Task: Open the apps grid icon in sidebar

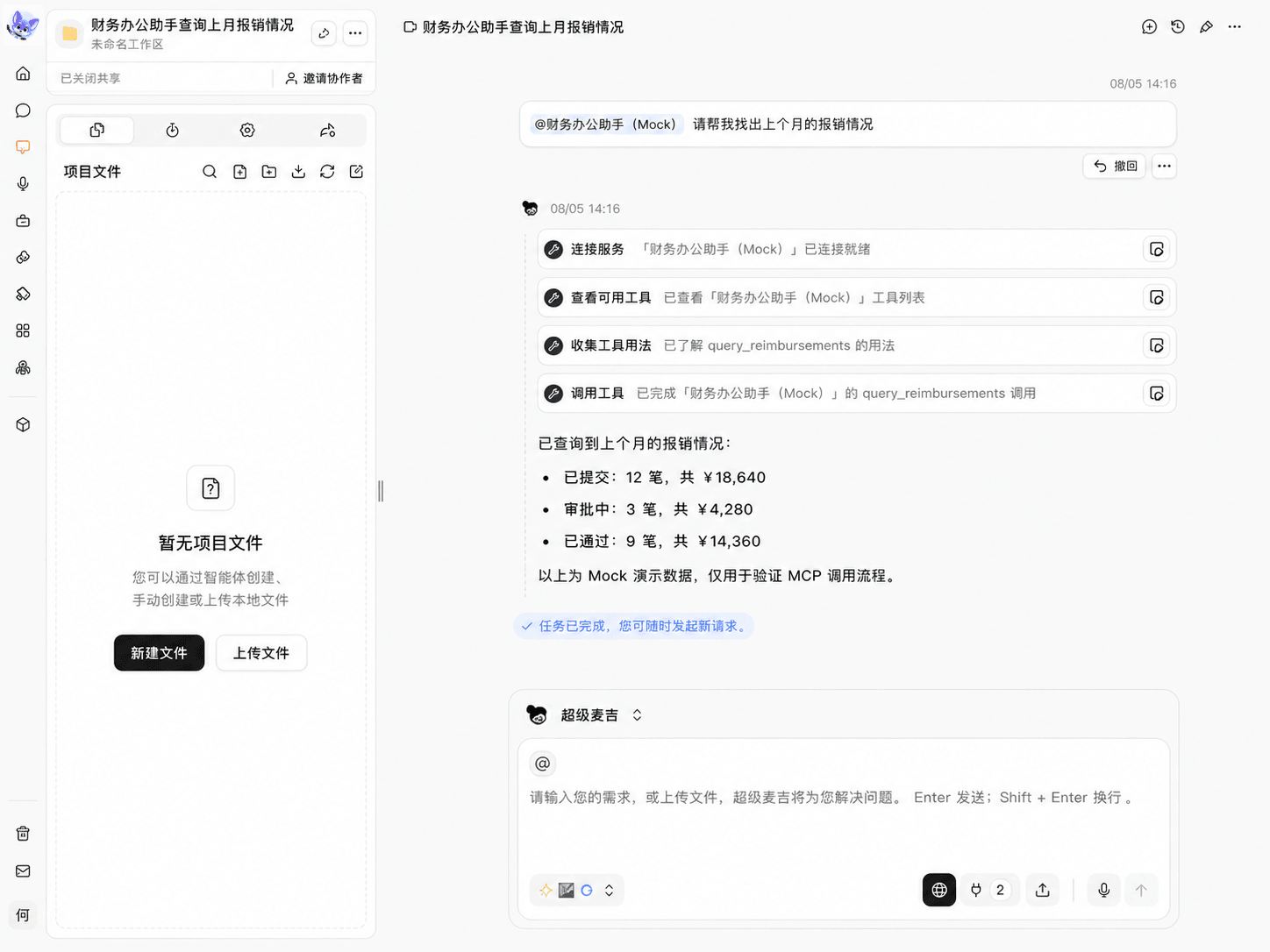Action: (23, 330)
